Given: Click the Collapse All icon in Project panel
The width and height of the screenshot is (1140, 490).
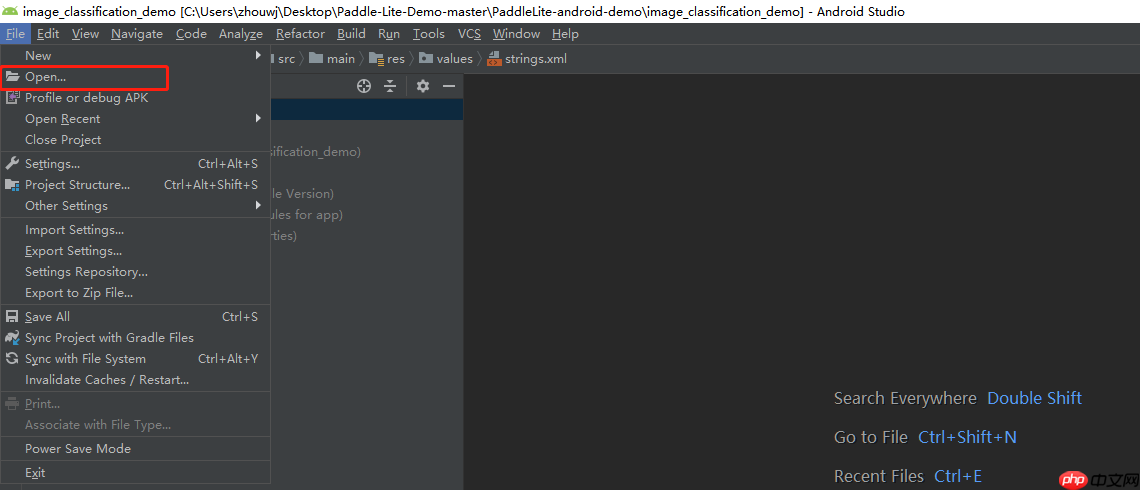Looking at the screenshot, I should [390, 87].
